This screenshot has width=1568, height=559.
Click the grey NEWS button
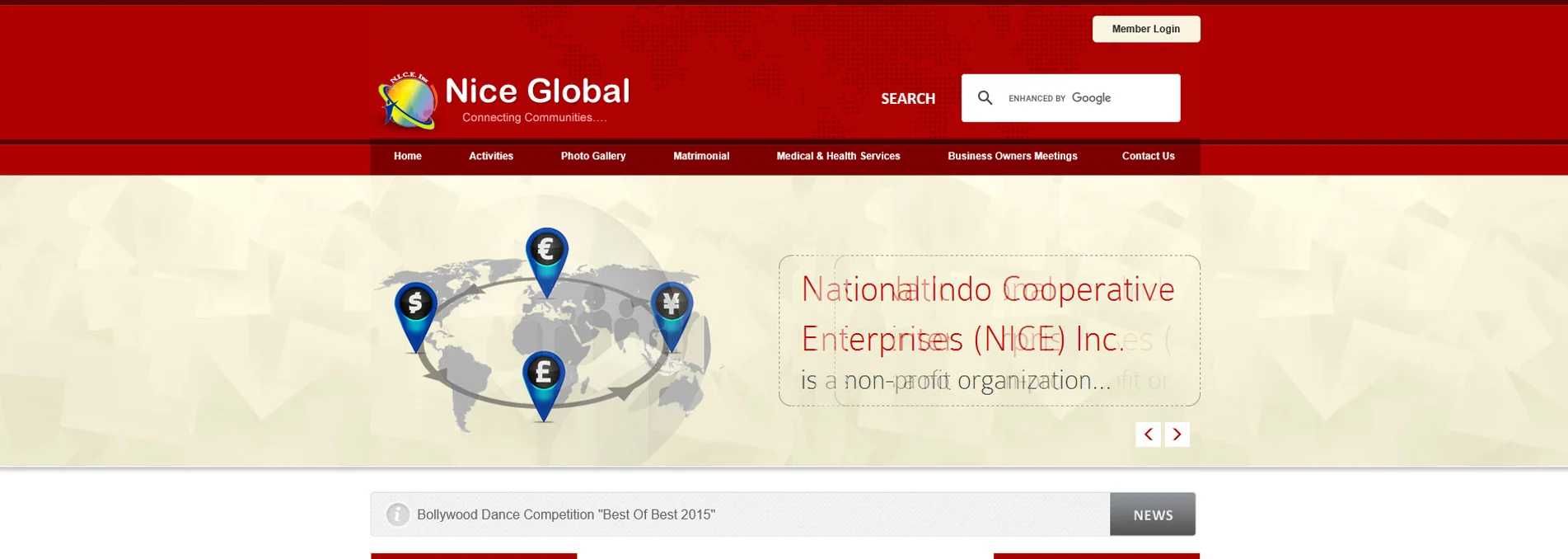pos(1153,514)
